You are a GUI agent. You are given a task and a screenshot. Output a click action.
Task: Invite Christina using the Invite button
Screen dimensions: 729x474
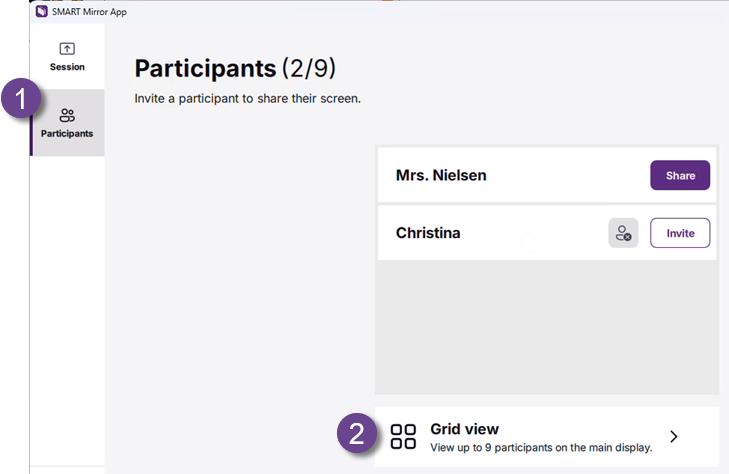680,233
